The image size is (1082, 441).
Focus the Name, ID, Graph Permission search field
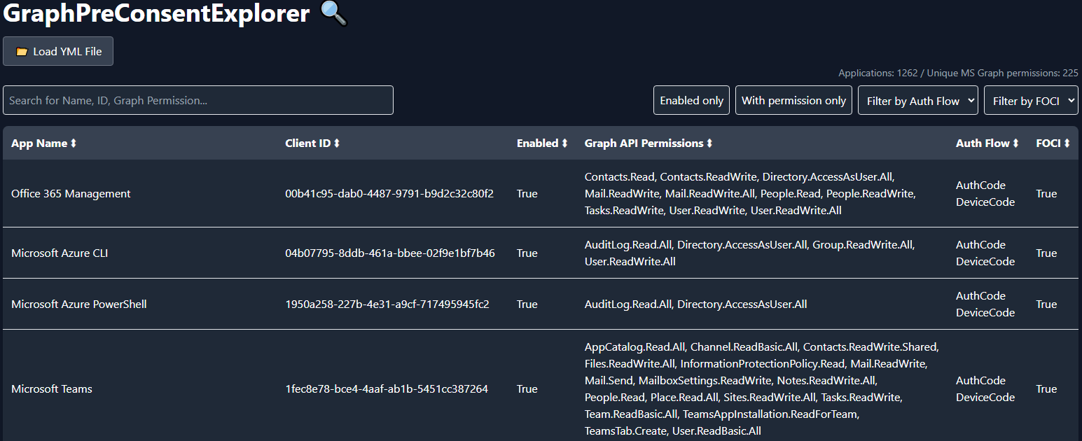point(198,100)
